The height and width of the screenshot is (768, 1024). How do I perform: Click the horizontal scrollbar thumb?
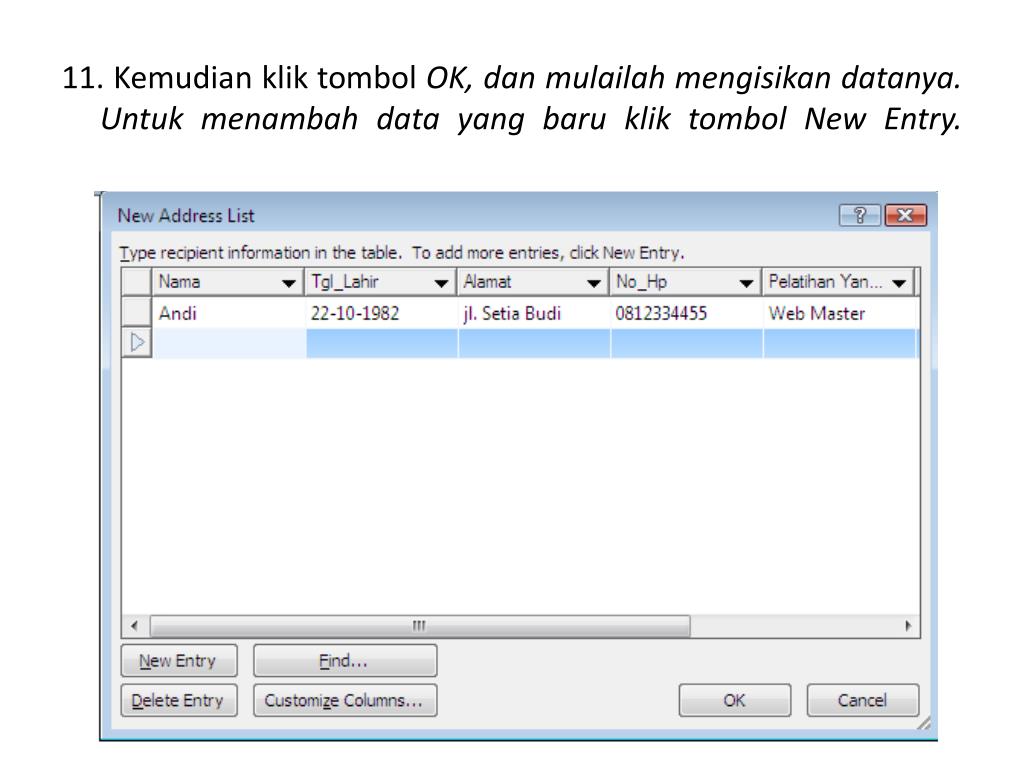point(419,626)
